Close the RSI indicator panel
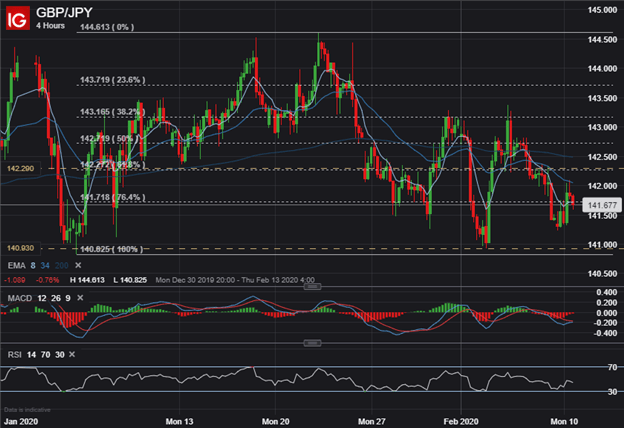 point(72,354)
